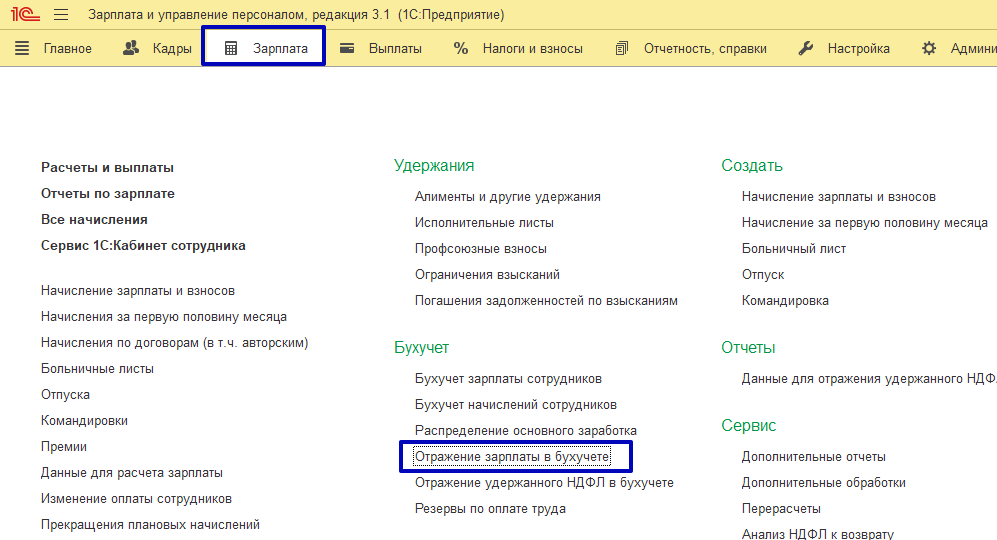Click the Отчетность documents icon

622,48
